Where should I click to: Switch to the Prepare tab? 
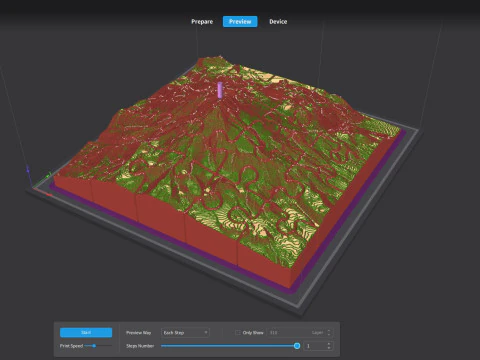tap(202, 22)
